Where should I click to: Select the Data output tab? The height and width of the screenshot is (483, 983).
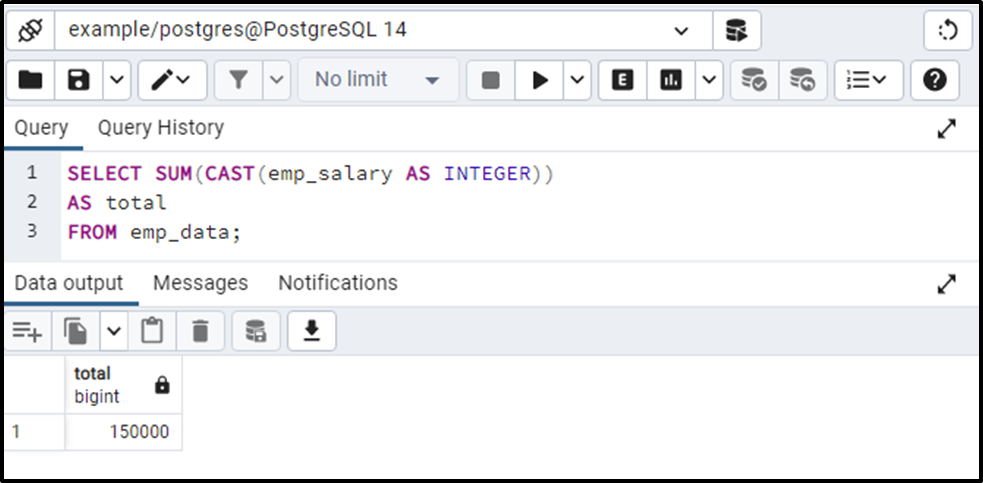tap(69, 283)
